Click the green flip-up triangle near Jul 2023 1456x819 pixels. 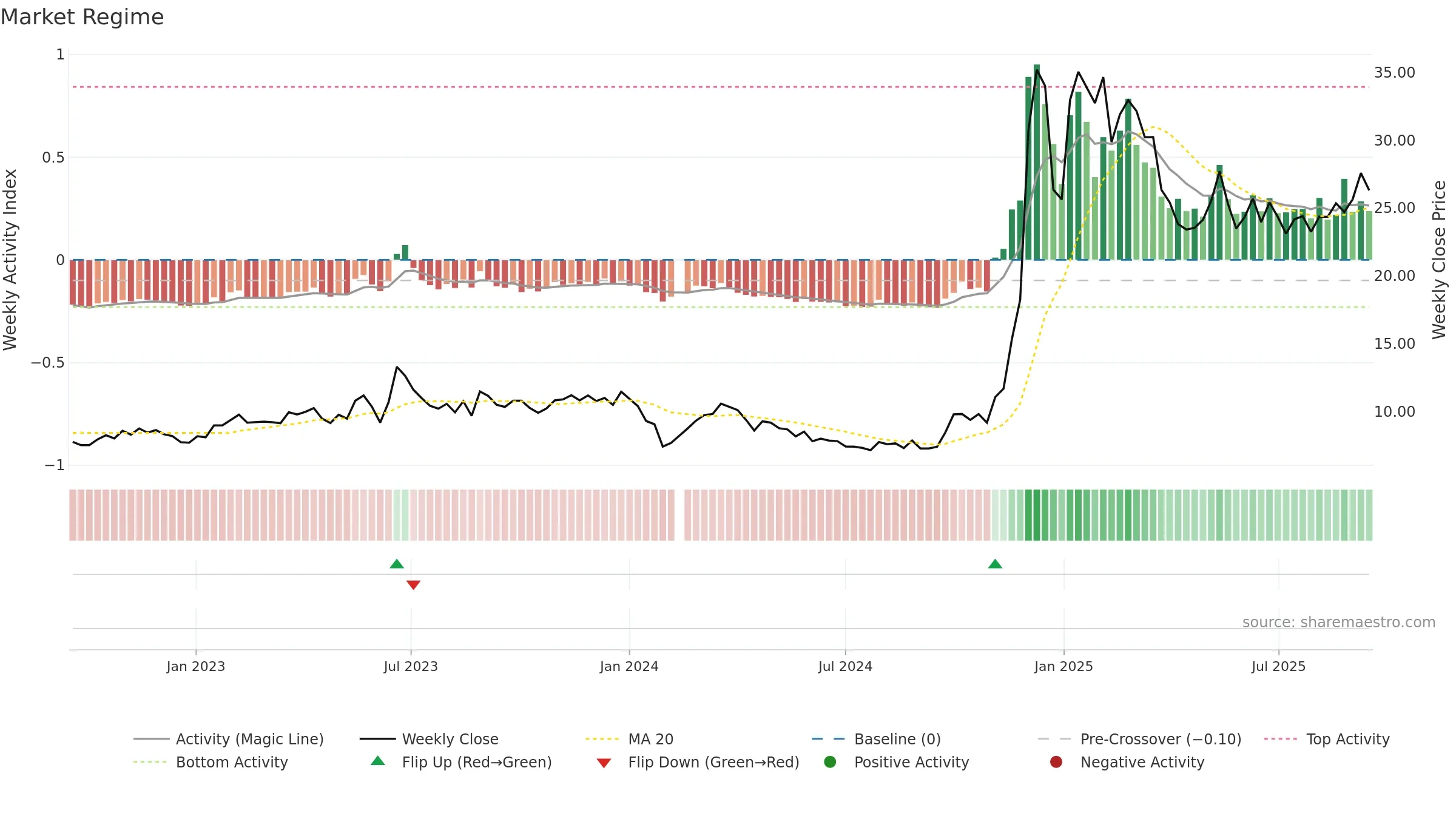(x=397, y=564)
